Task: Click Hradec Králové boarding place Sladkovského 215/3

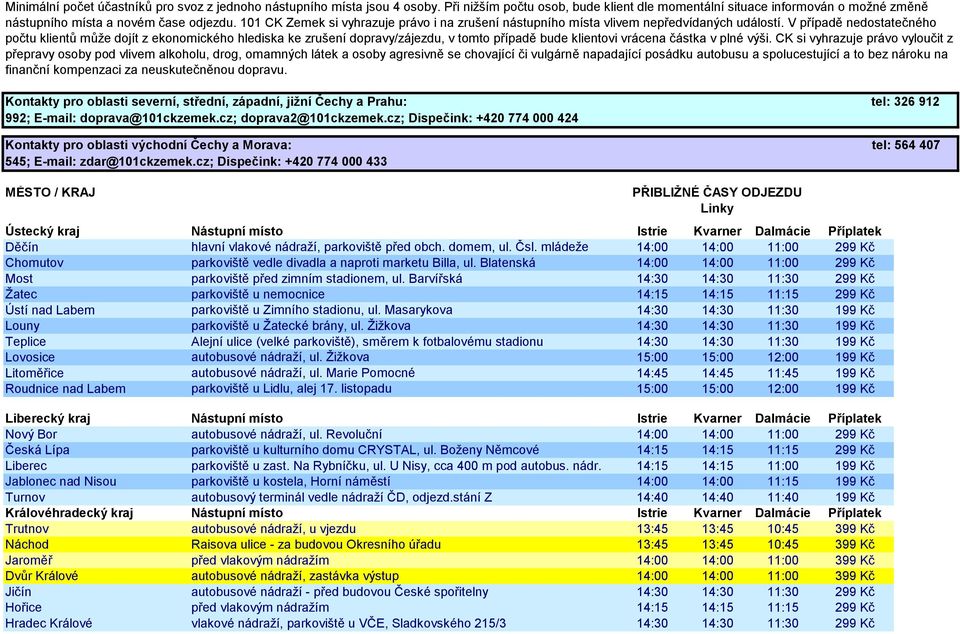Action: click(348, 624)
